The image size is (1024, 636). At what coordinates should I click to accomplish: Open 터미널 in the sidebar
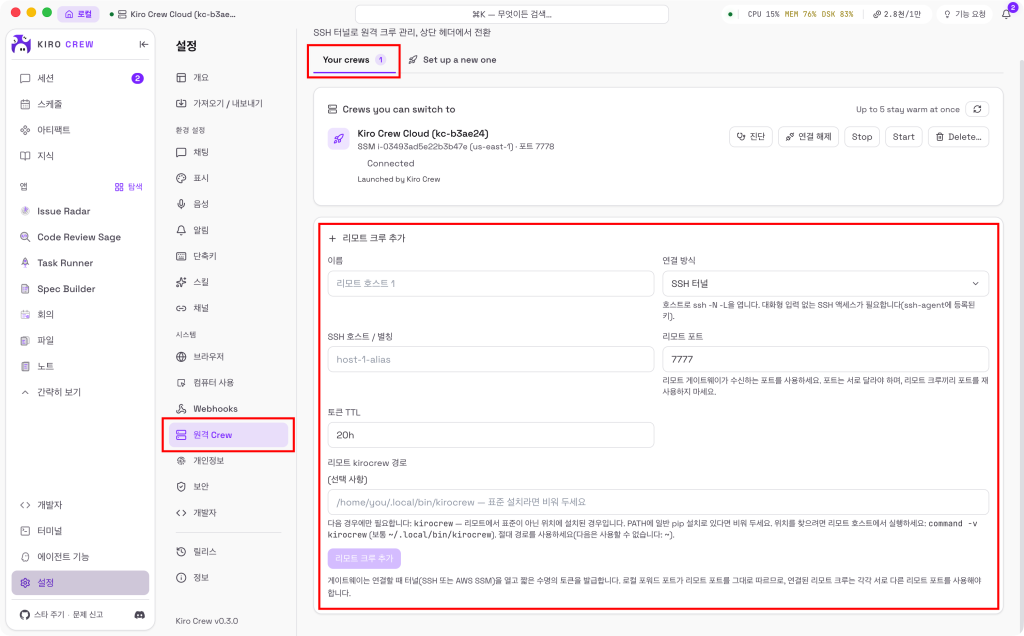80,531
